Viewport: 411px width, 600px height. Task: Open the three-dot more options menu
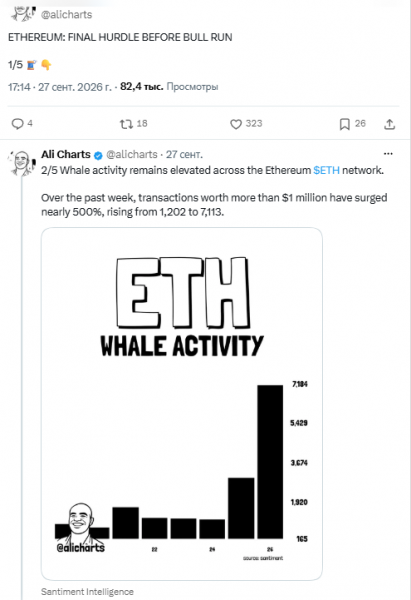click(x=388, y=154)
